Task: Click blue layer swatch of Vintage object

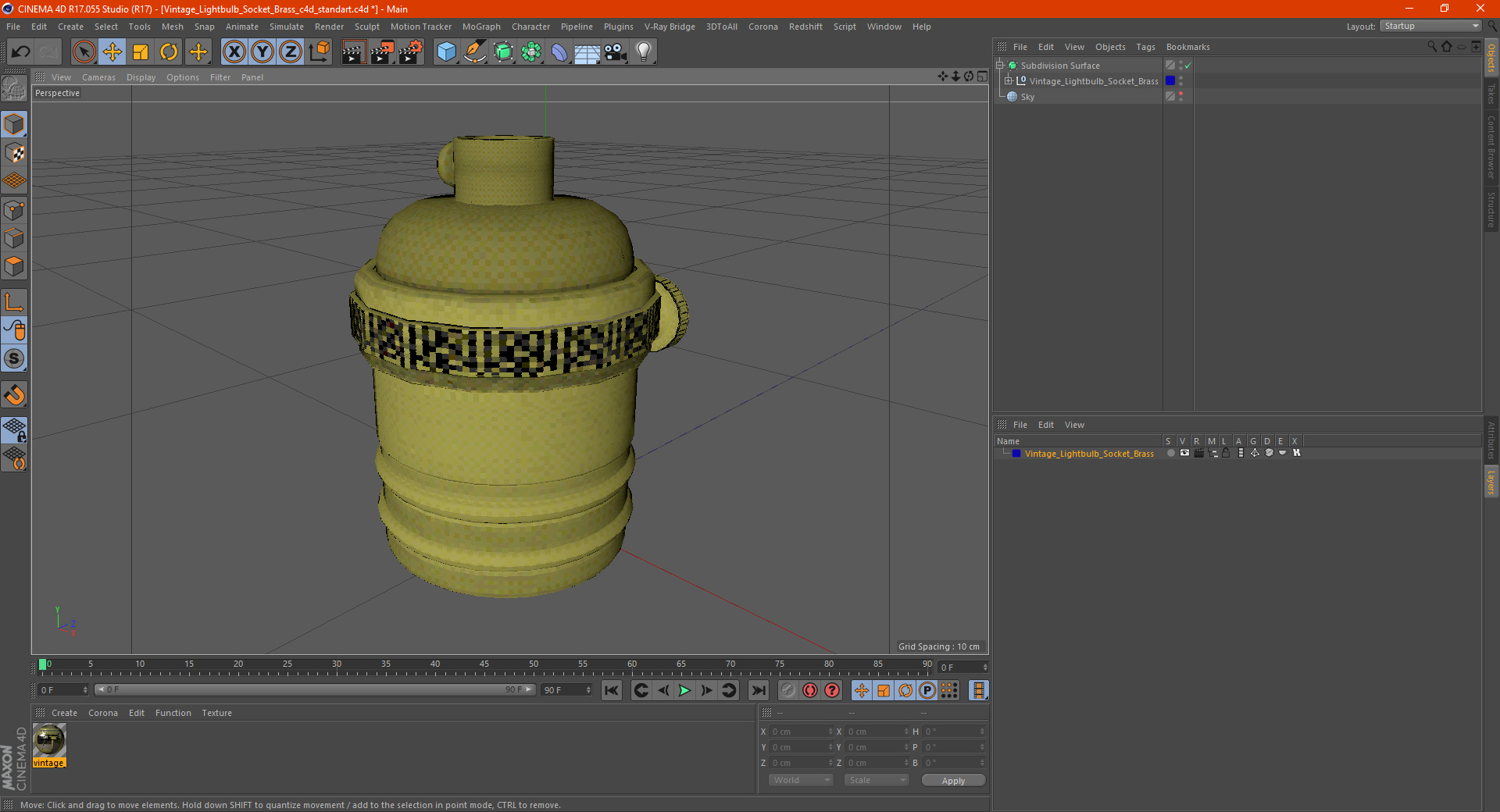Action: pos(1170,81)
